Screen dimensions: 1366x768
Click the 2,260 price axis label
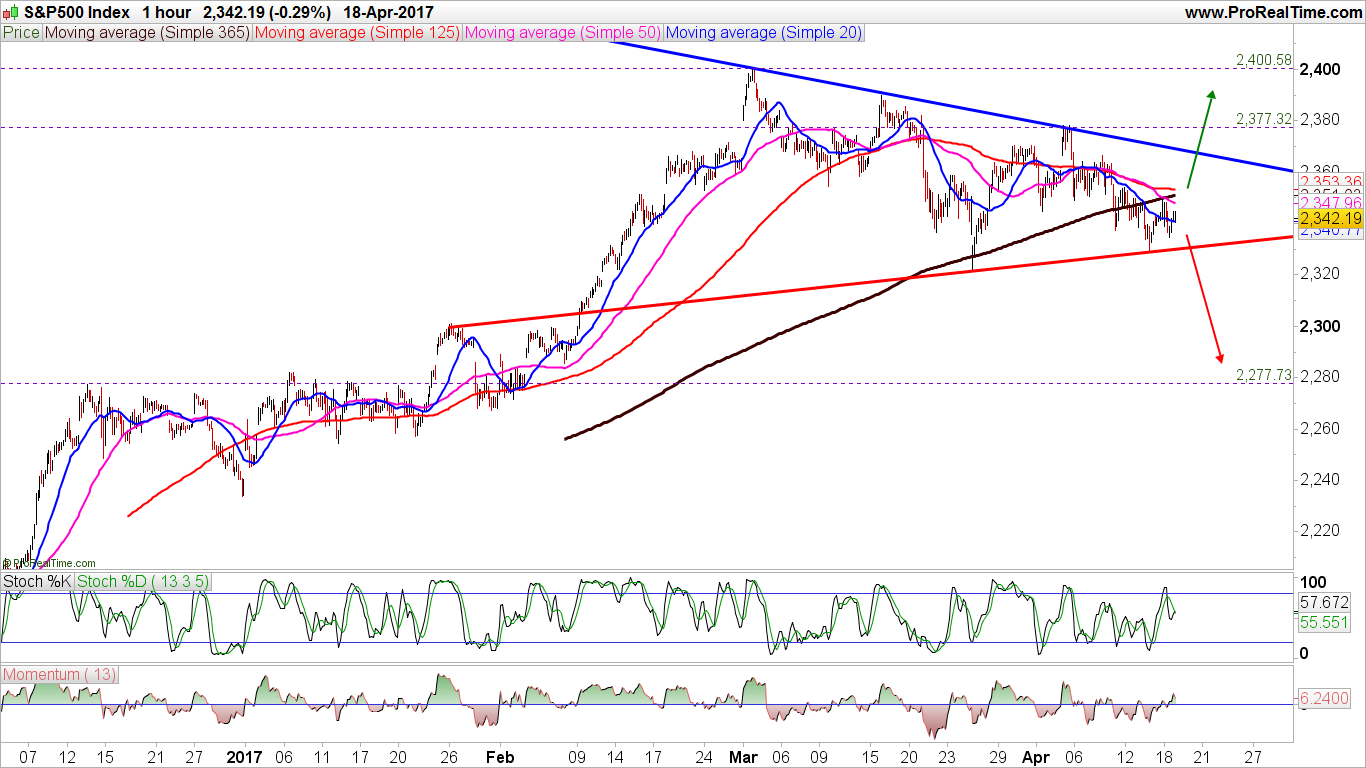[1320, 428]
